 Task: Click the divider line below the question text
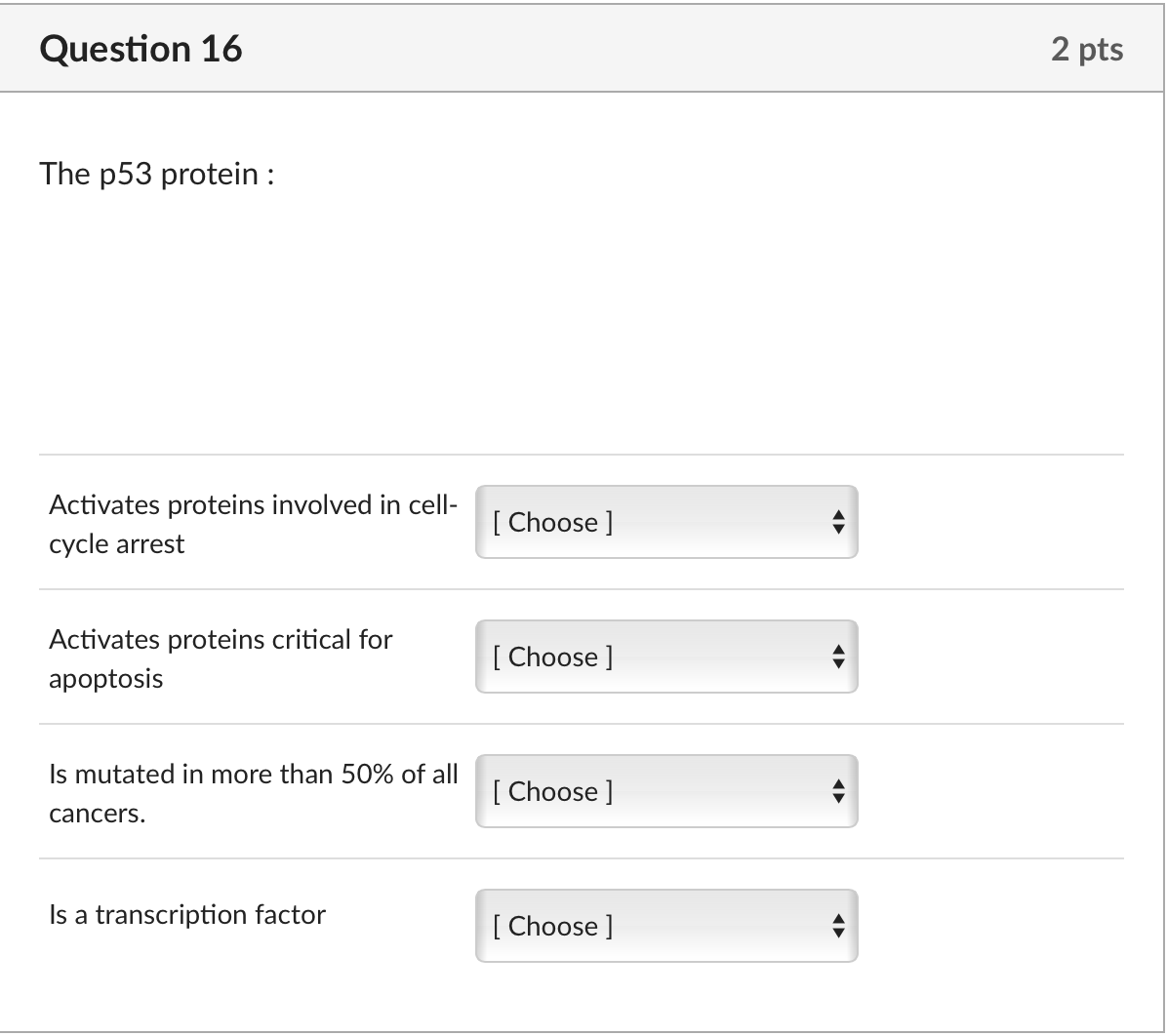point(583,455)
